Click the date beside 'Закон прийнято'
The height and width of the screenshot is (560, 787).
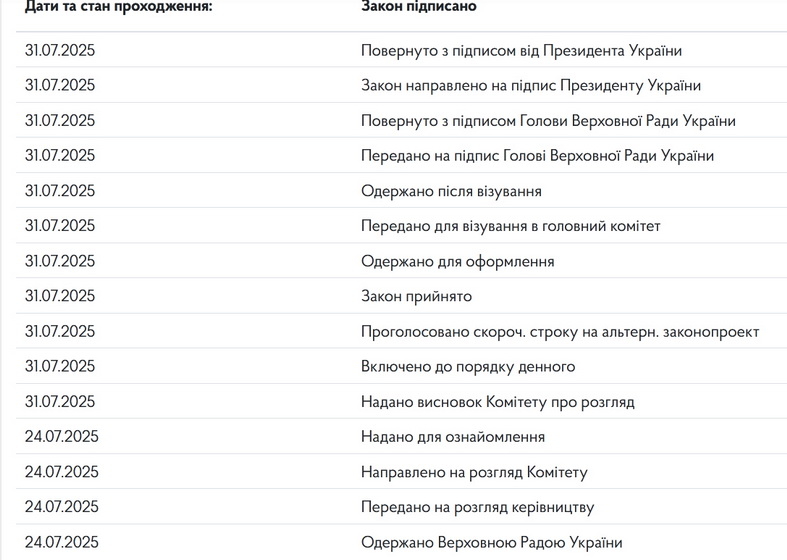(x=60, y=296)
